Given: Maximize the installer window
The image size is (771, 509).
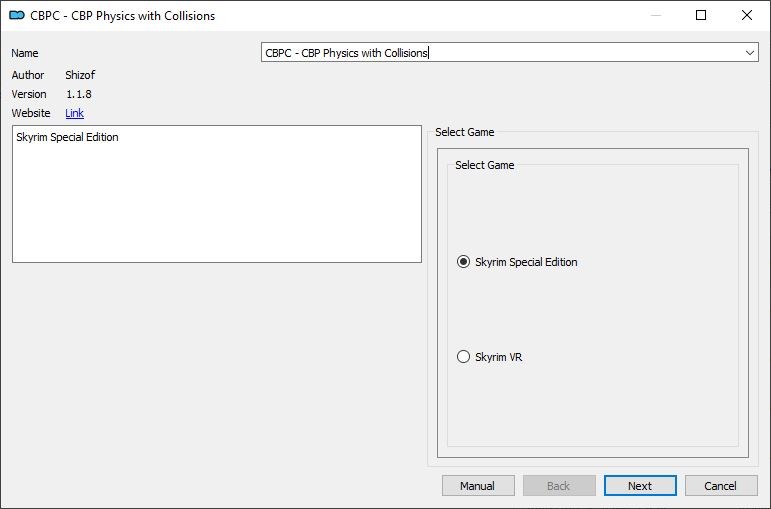Looking at the screenshot, I should (x=701, y=16).
